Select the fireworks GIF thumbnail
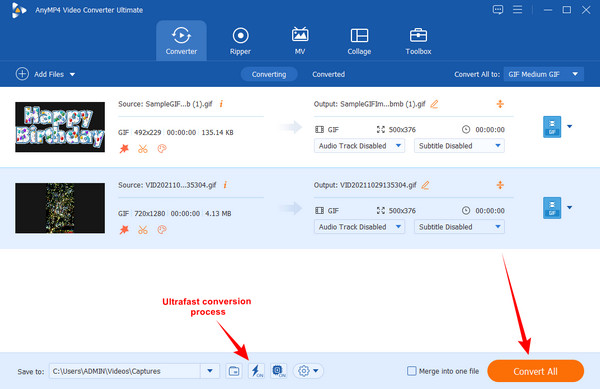This screenshot has height=389, width=600. click(60, 208)
